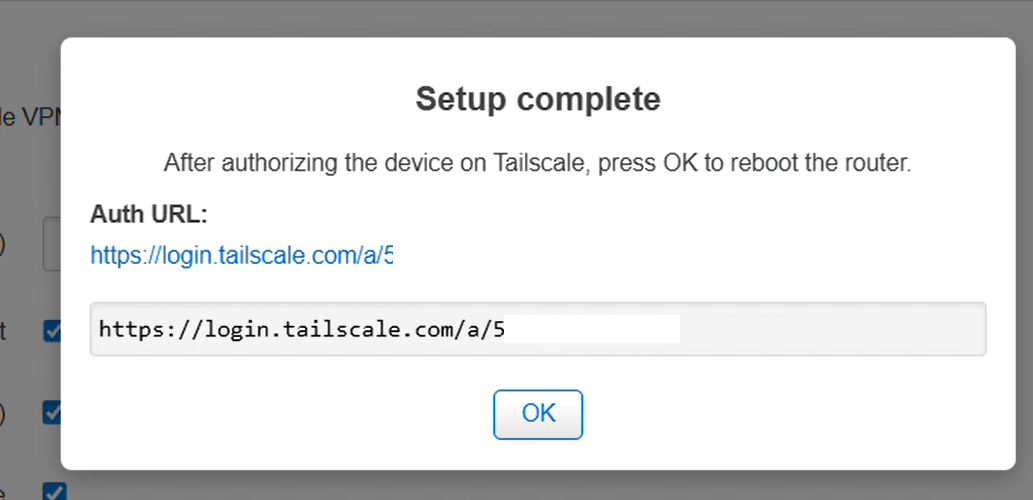This screenshot has height=500, width=1033.
Task: Toggle the bottom checkbox at the screen edge
Action: [53, 491]
